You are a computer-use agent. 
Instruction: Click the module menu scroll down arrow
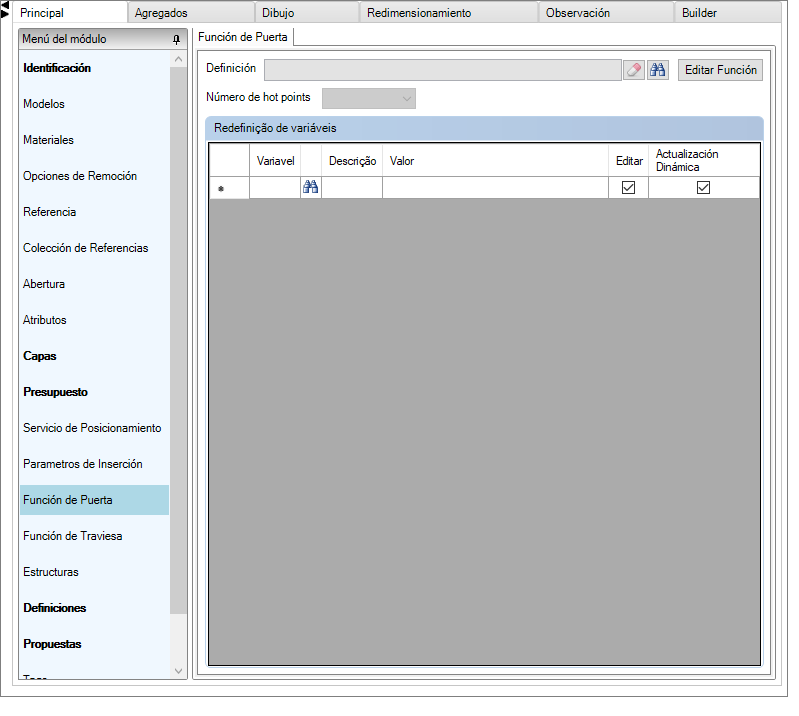(178, 671)
